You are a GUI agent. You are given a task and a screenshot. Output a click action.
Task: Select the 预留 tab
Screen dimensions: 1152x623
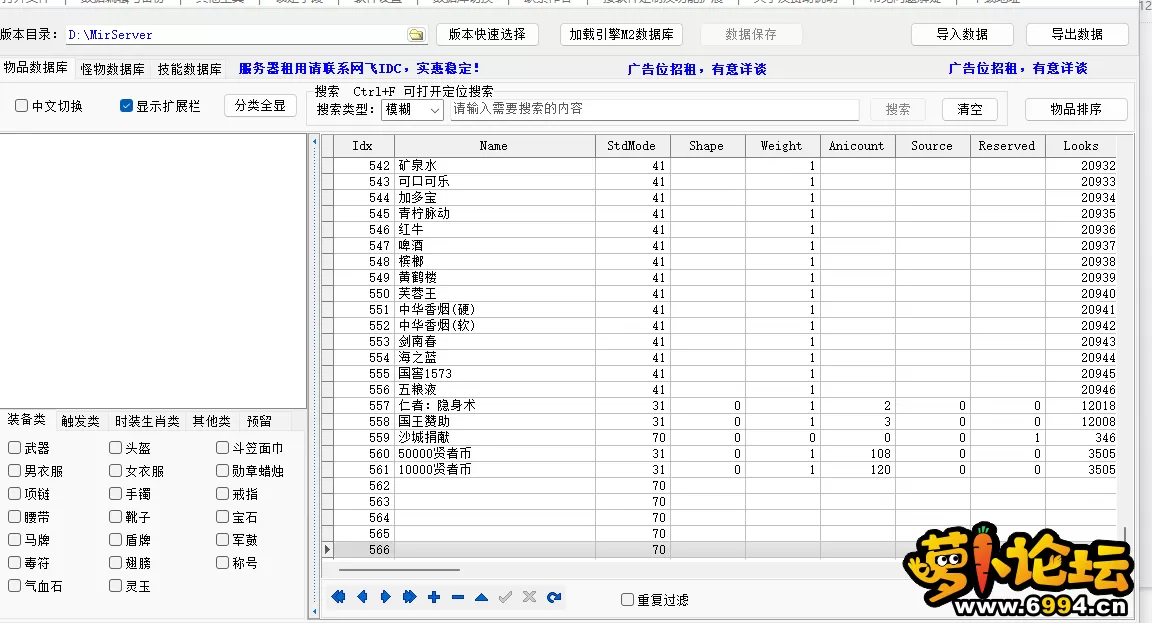pyautogui.click(x=259, y=421)
